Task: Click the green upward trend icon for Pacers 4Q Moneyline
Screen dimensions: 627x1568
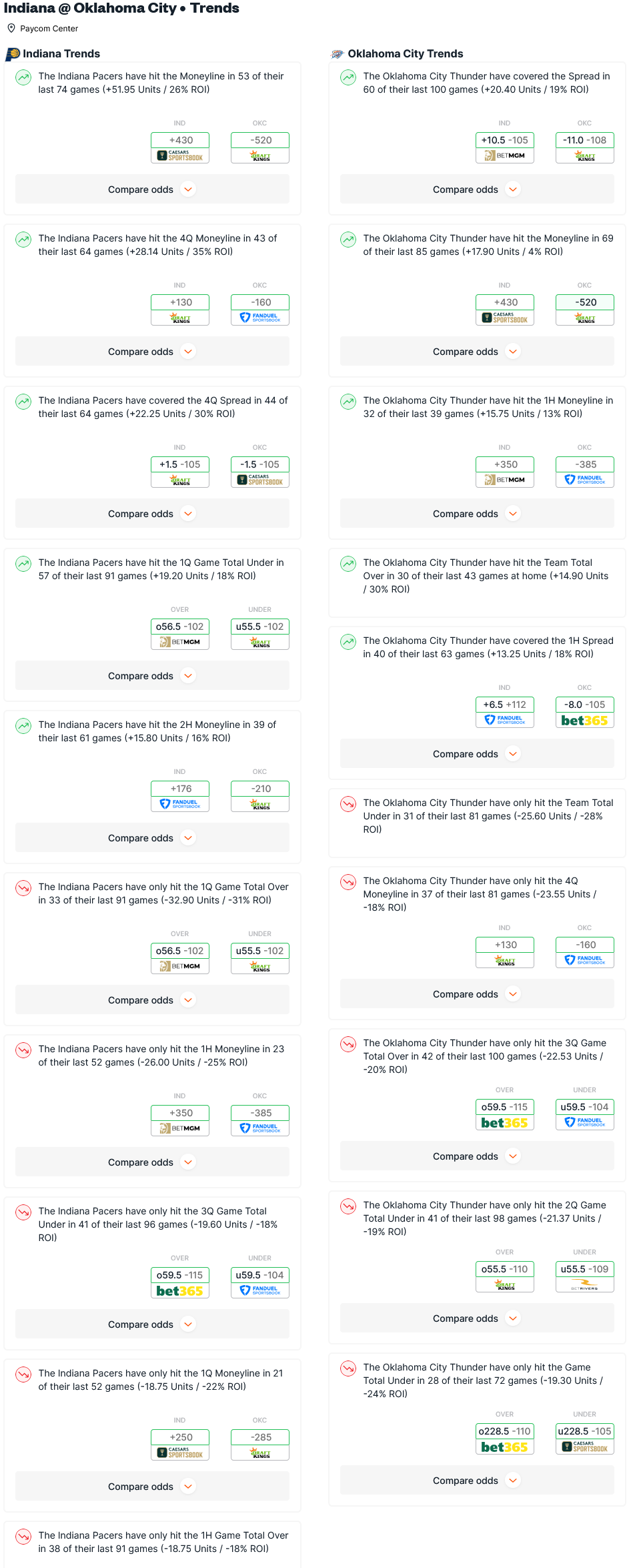Action: click(23, 239)
